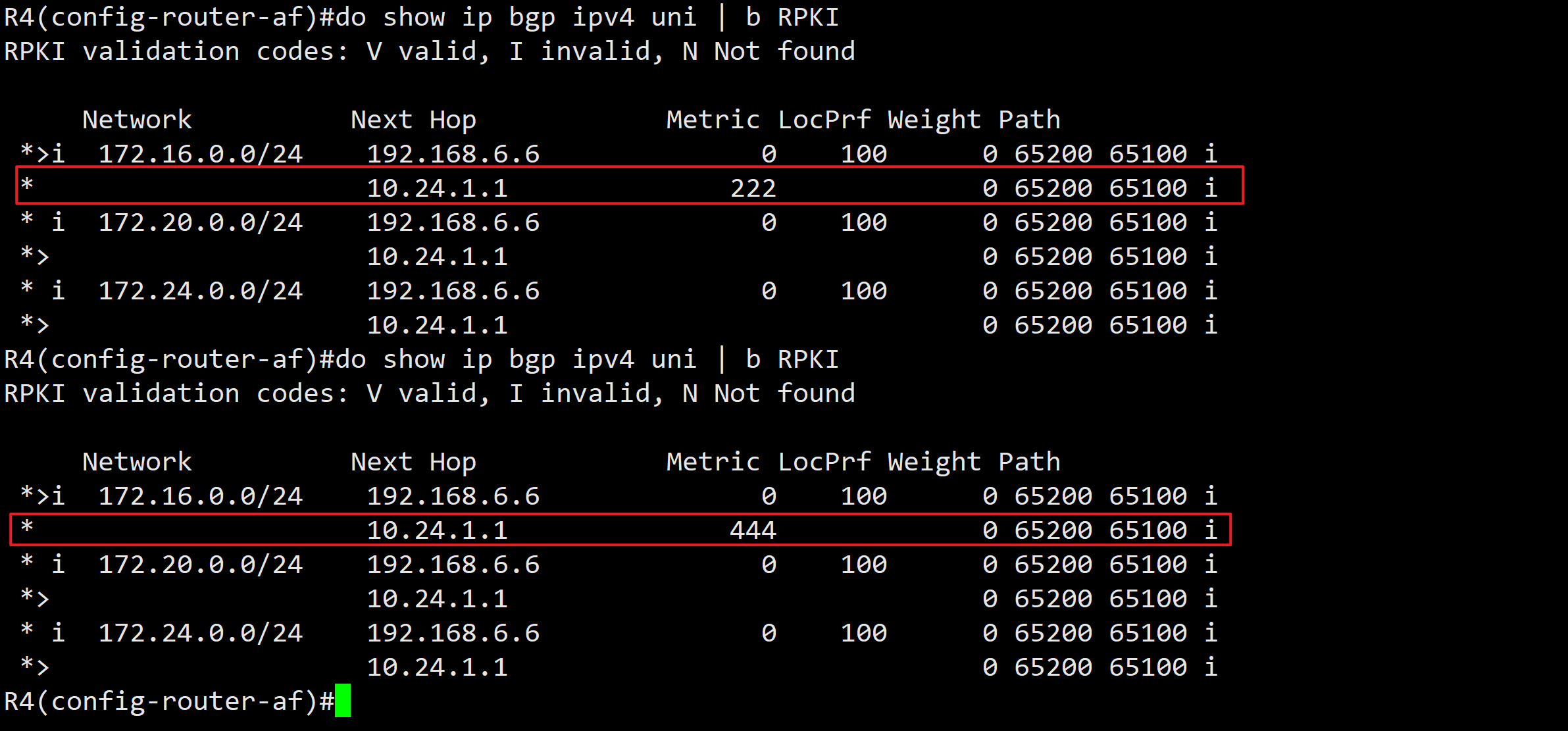This screenshot has width=1568, height=731.
Task: Click the second Metric column header
Action: pyautogui.click(x=713, y=462)
